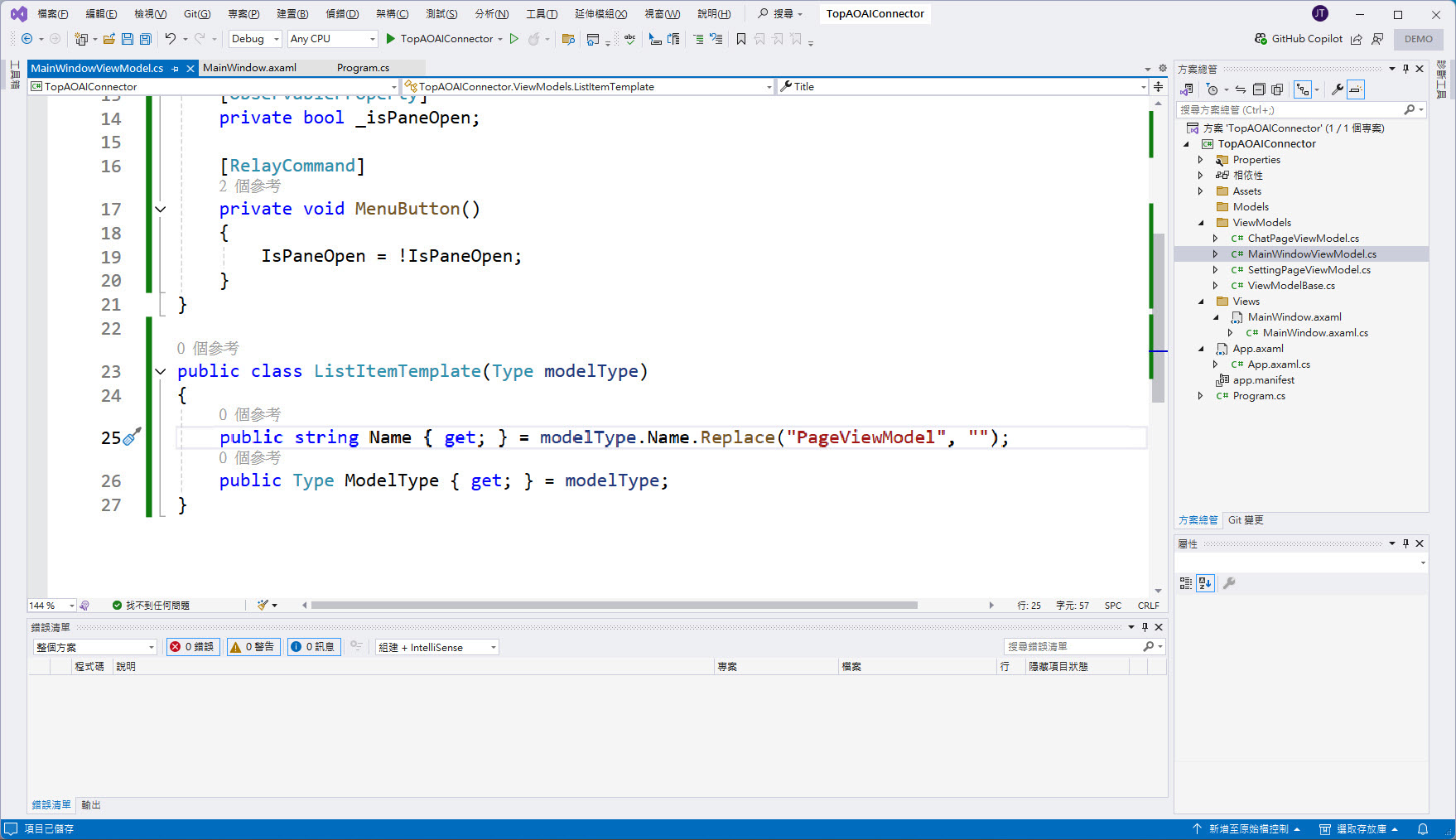This screenshot has height=840, width=1456.
Task: Collapse All in Solution Explorer
Action: click(1259, 89)
